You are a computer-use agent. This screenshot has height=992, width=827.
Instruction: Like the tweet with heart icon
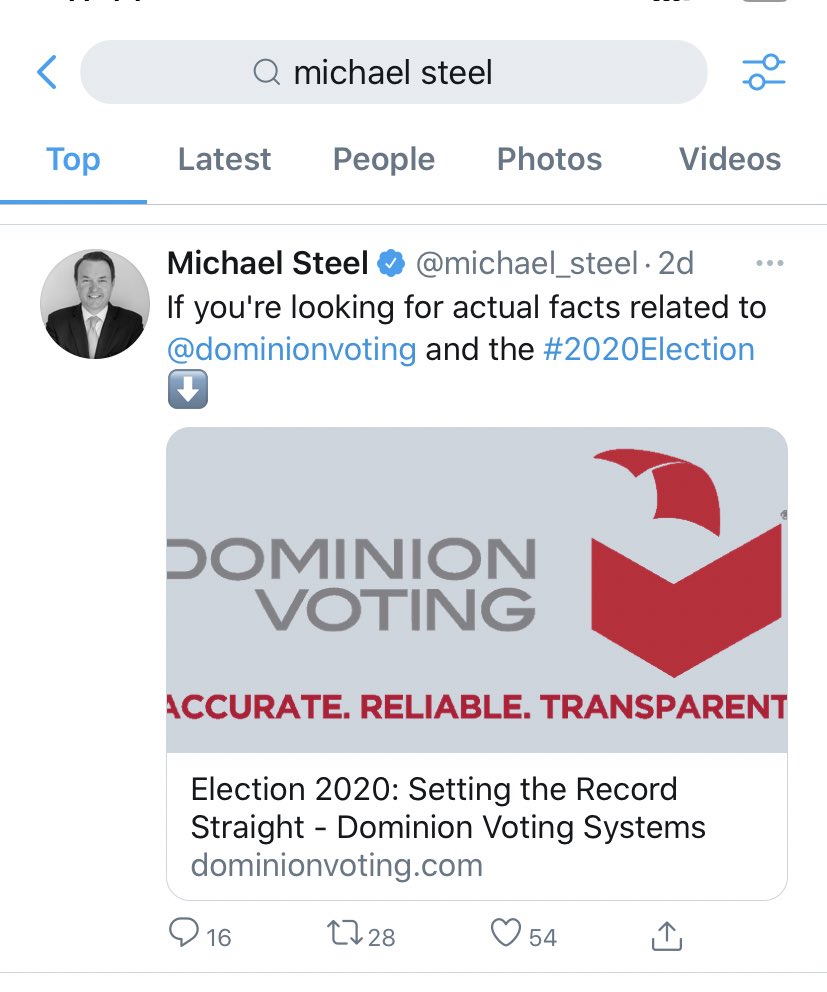[506, 935]
